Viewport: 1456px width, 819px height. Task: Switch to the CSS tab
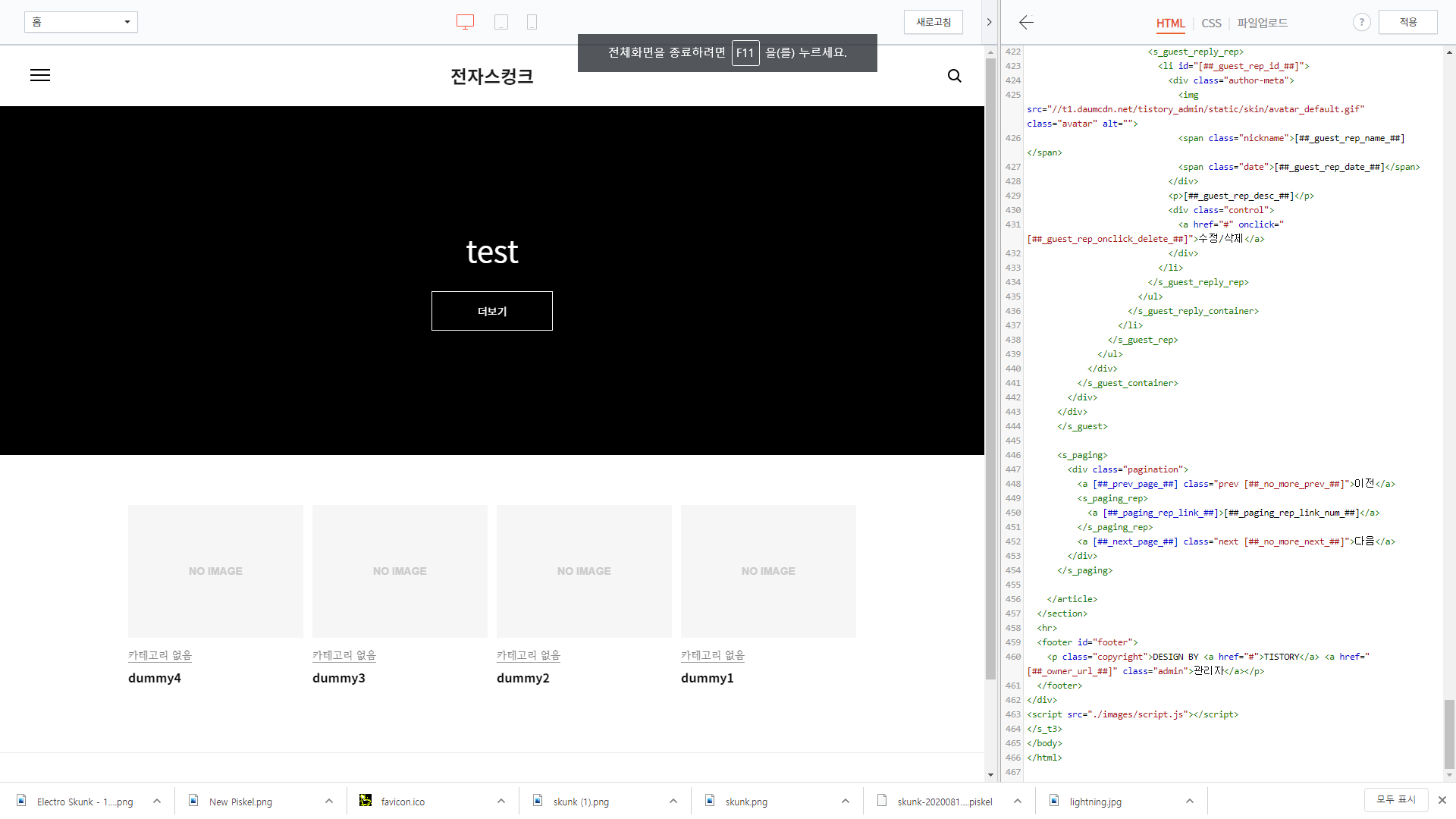click(1211, 24)
